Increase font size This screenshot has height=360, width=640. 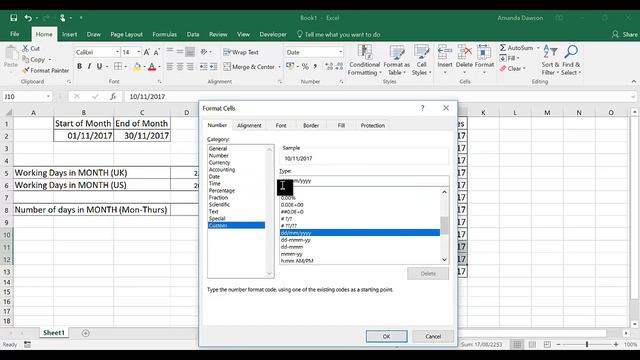point(147,52)
